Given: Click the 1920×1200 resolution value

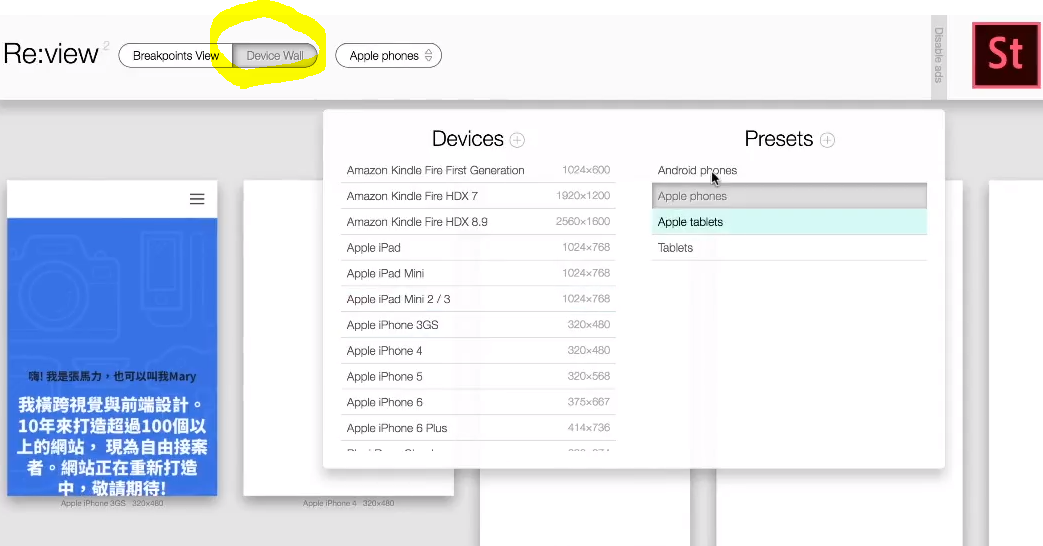Looking at the screenshot, I should pyautogui.click(x=583, y=196).
